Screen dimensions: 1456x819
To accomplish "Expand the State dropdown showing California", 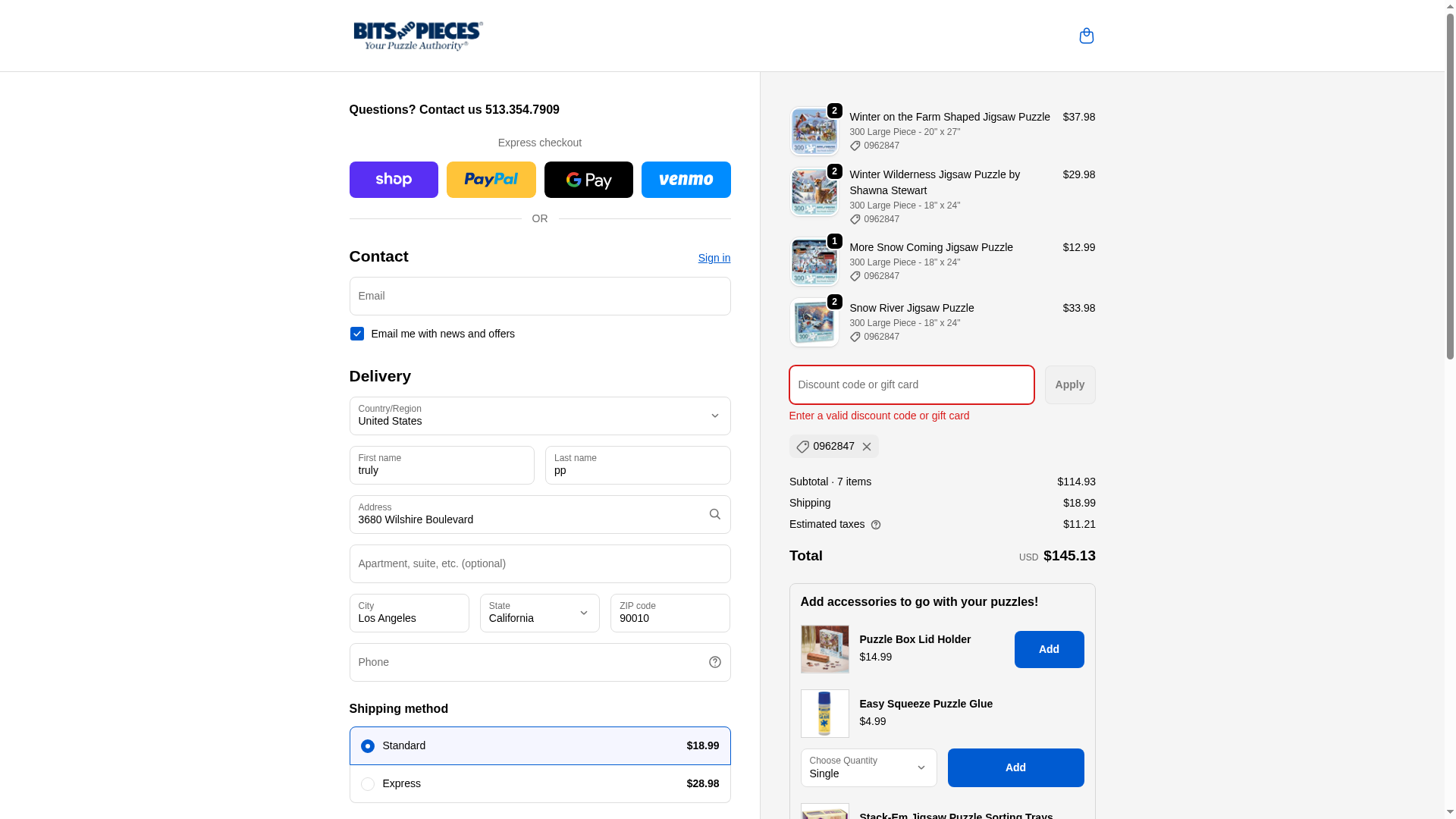I will pyautogui.click(x=539, y=613).
